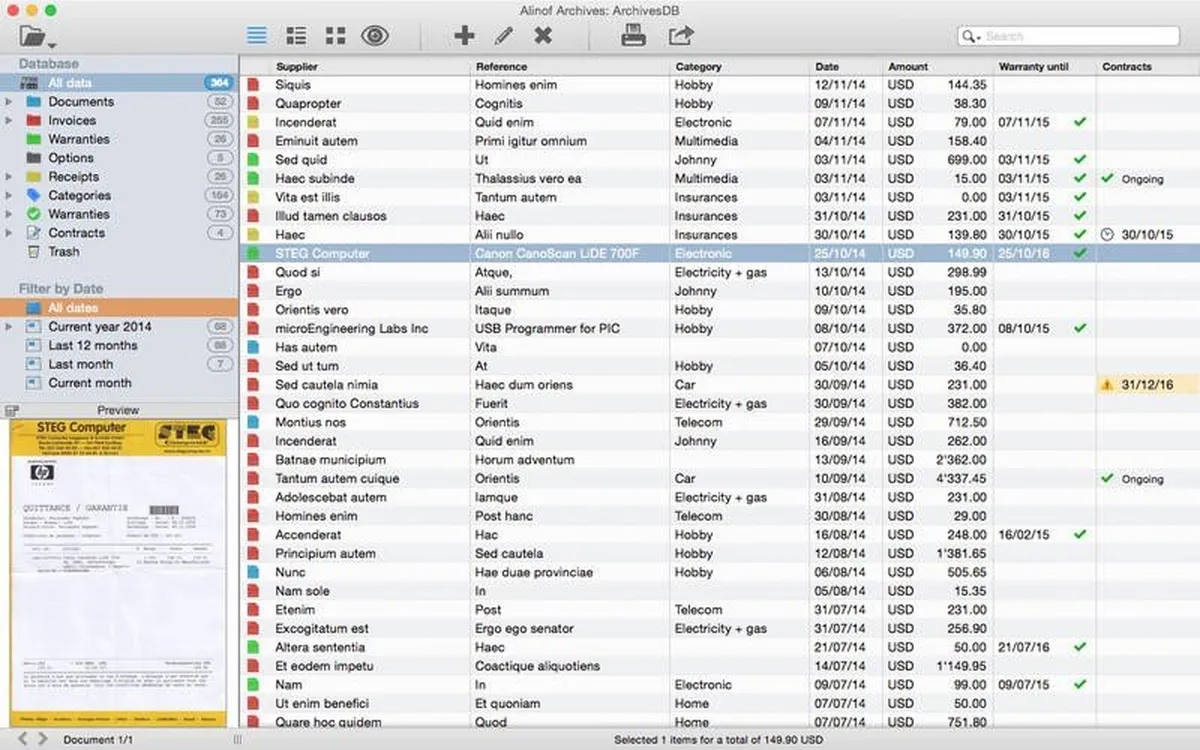Filter by Last 12 months

click(119, 345)
